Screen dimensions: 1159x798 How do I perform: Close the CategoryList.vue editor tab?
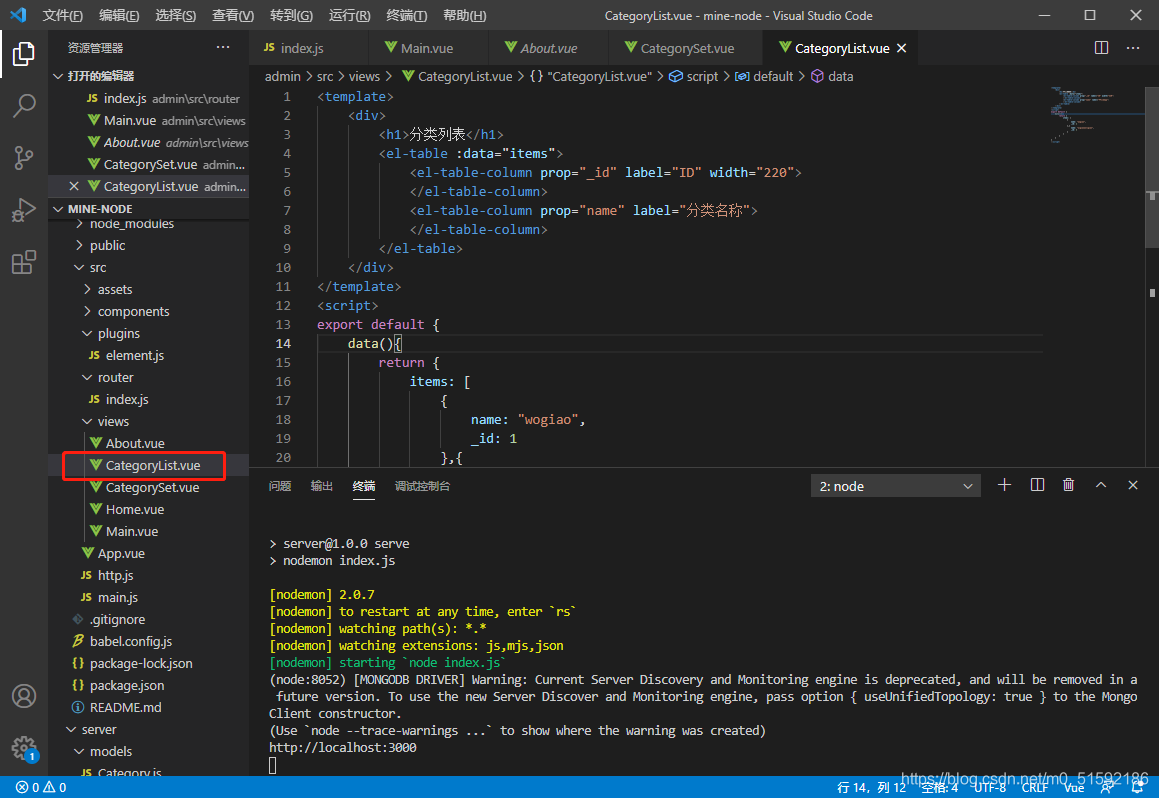coord(901,48)
